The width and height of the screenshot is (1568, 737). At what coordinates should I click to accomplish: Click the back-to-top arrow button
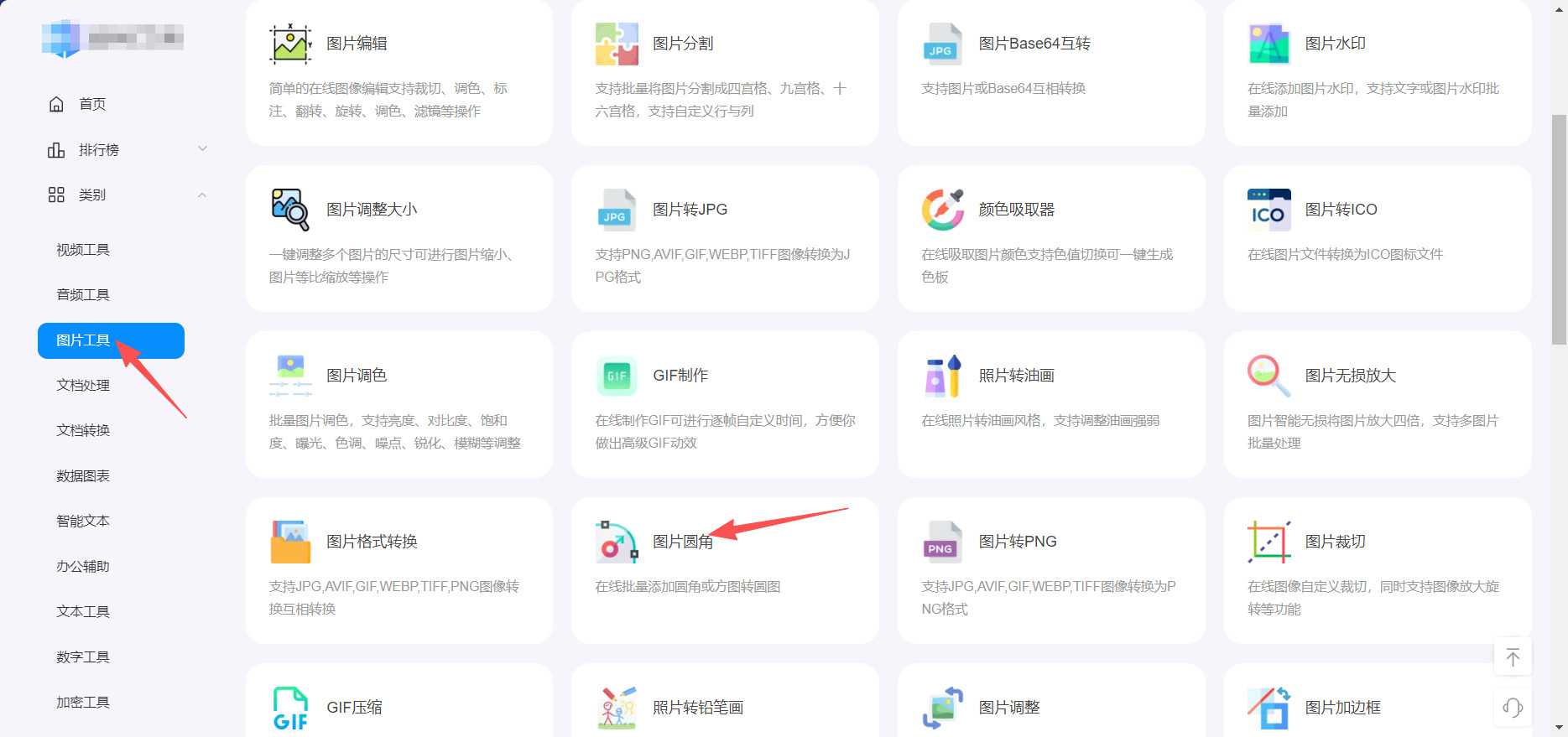coord(1513,657)
